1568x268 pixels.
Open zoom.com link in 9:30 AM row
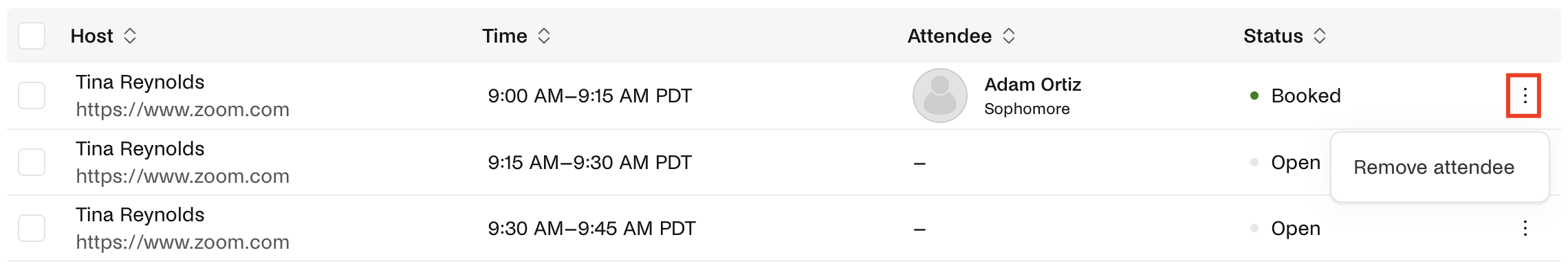182,243
